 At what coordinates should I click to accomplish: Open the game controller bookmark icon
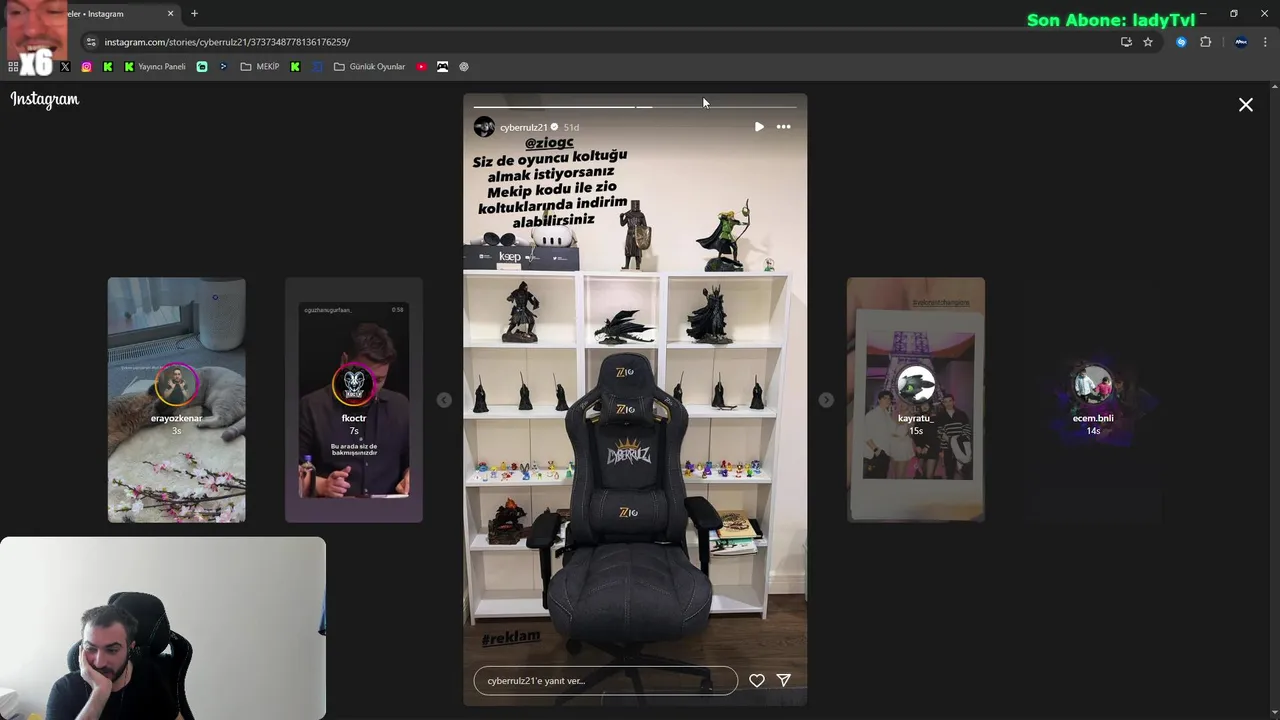[x=443, y=67]
